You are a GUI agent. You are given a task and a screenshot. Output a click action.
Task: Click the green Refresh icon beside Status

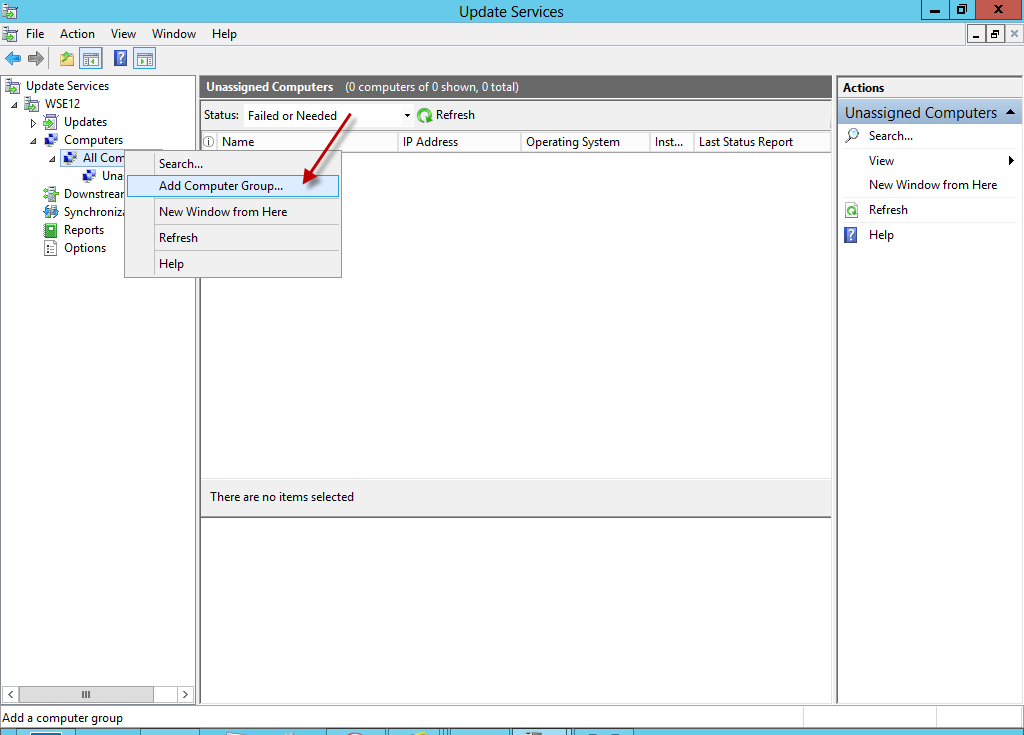click(x=425, y=116)
